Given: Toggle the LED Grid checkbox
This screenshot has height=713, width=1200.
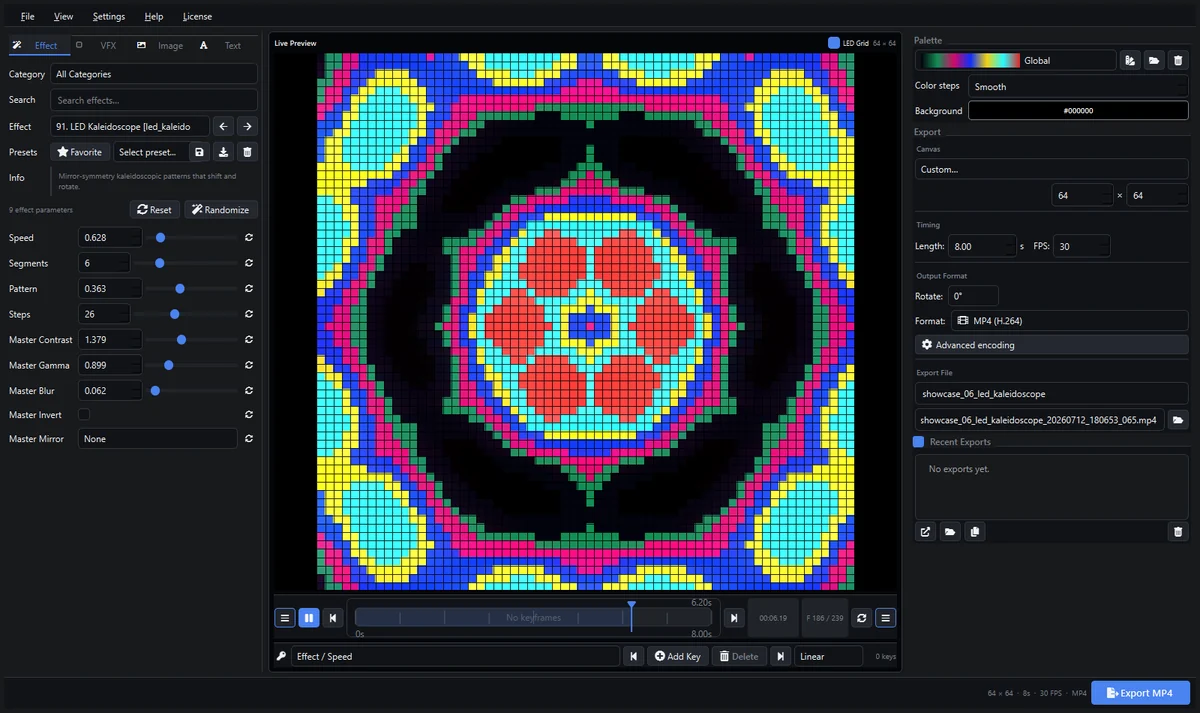Looking at the screenshot, I should tap(834, 43).
